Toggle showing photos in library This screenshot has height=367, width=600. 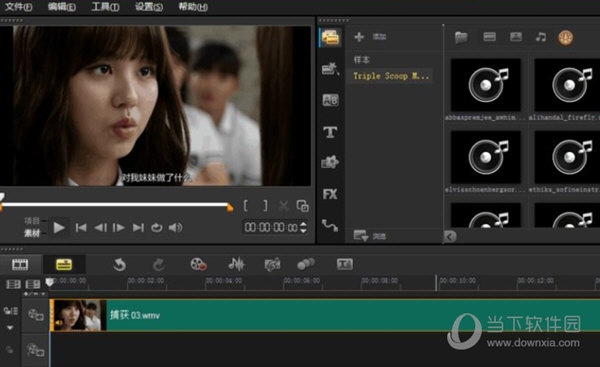point(516,37)
